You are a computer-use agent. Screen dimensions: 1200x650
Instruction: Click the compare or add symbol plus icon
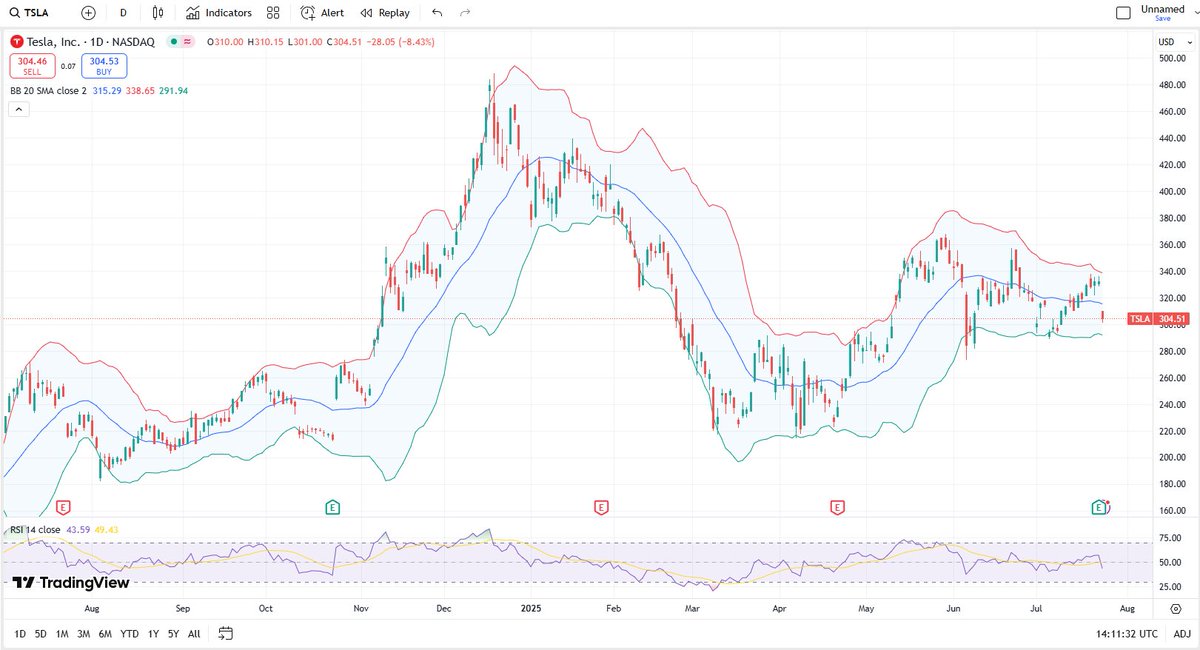(89, 13)
